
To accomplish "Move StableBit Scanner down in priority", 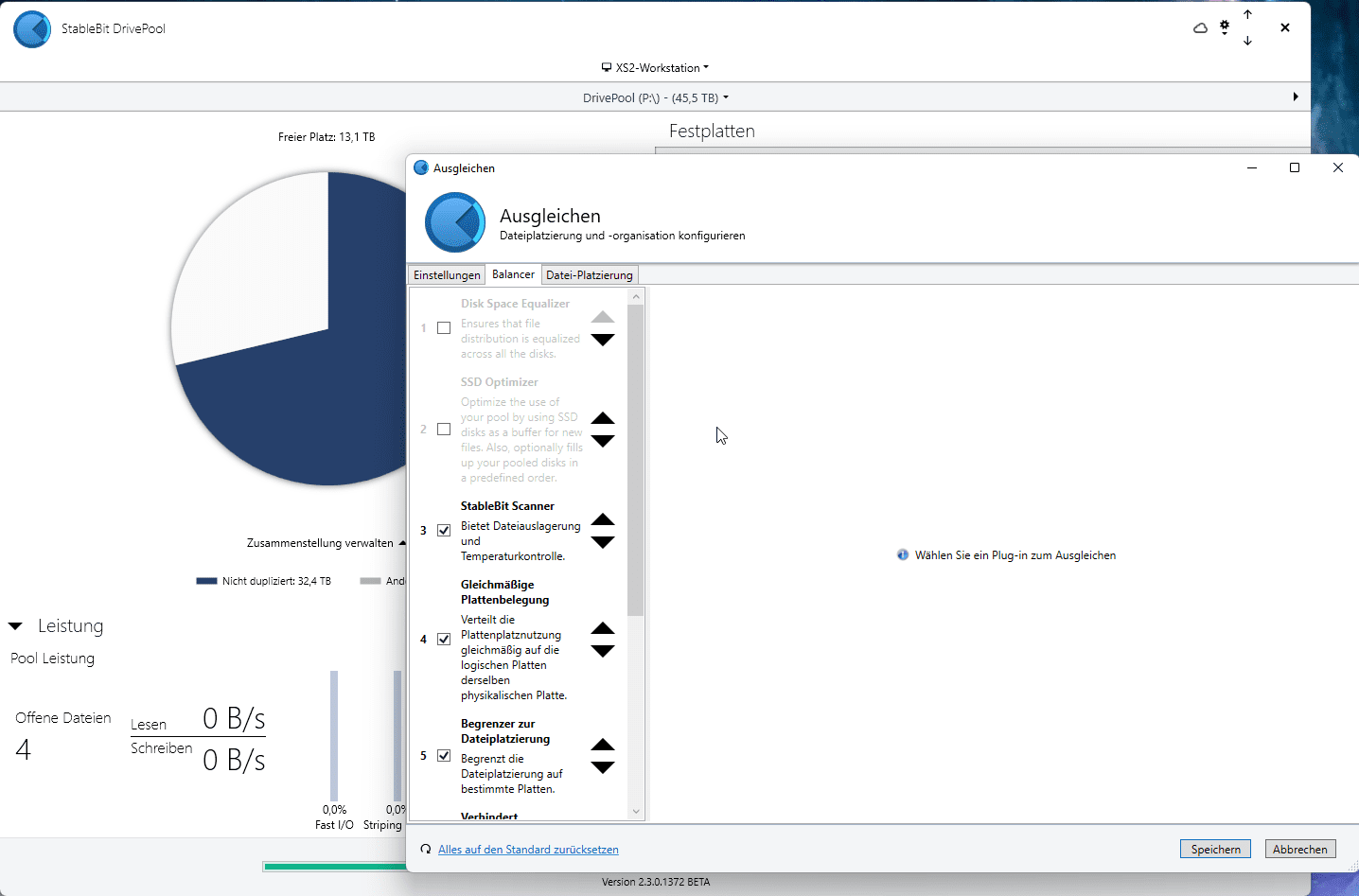I will [x=603, y=542].
